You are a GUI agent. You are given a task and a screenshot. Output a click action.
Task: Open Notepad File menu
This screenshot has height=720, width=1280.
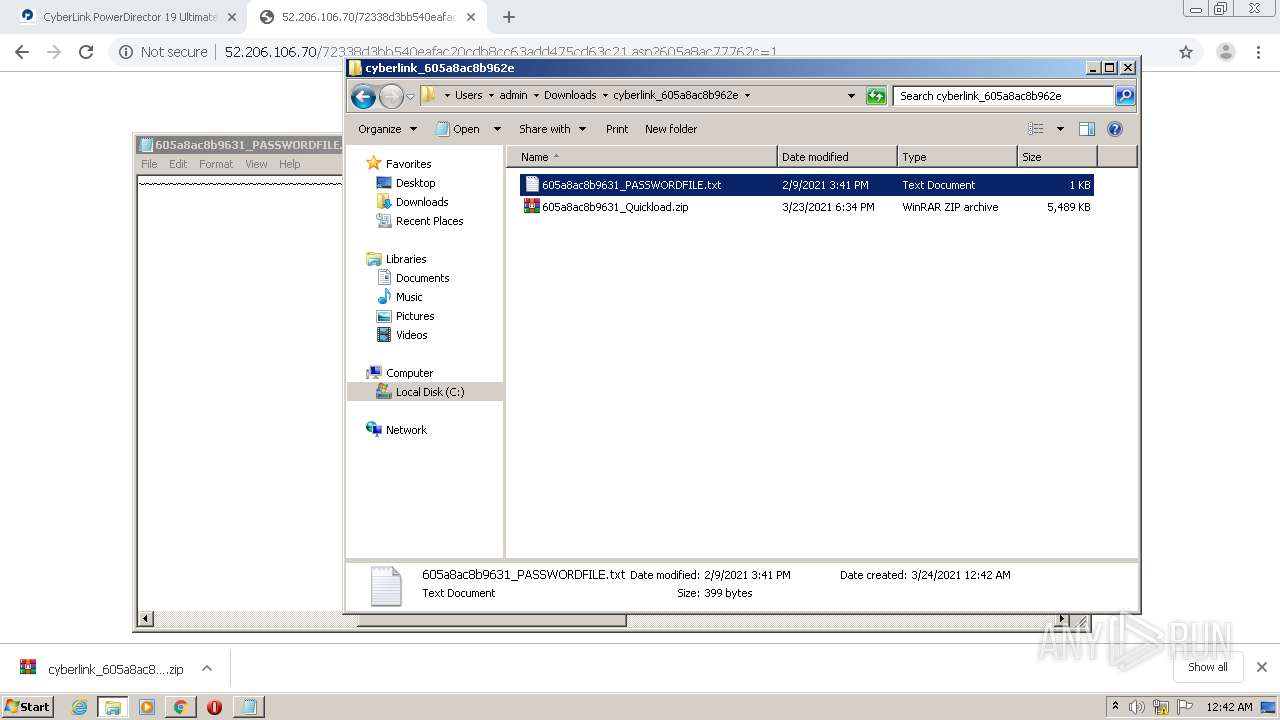149,164
